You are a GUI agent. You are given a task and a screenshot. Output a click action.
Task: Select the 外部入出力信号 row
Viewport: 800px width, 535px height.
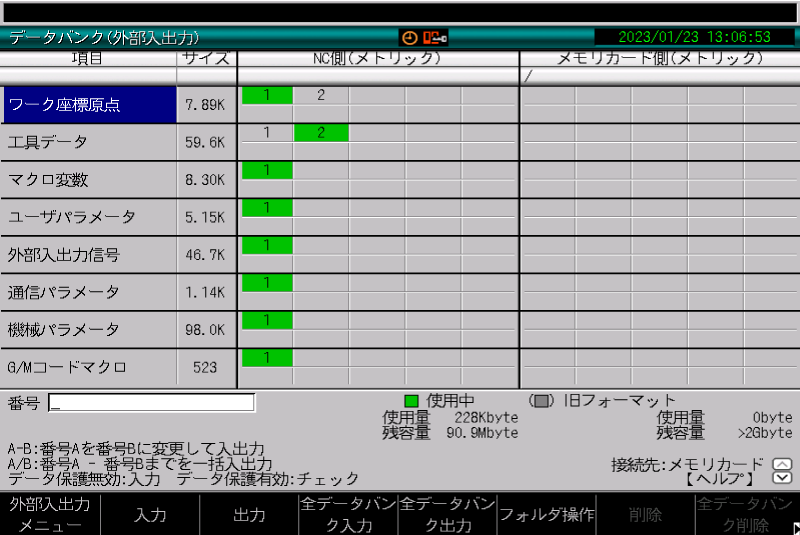pyautogui.click(x=89, y=254)
